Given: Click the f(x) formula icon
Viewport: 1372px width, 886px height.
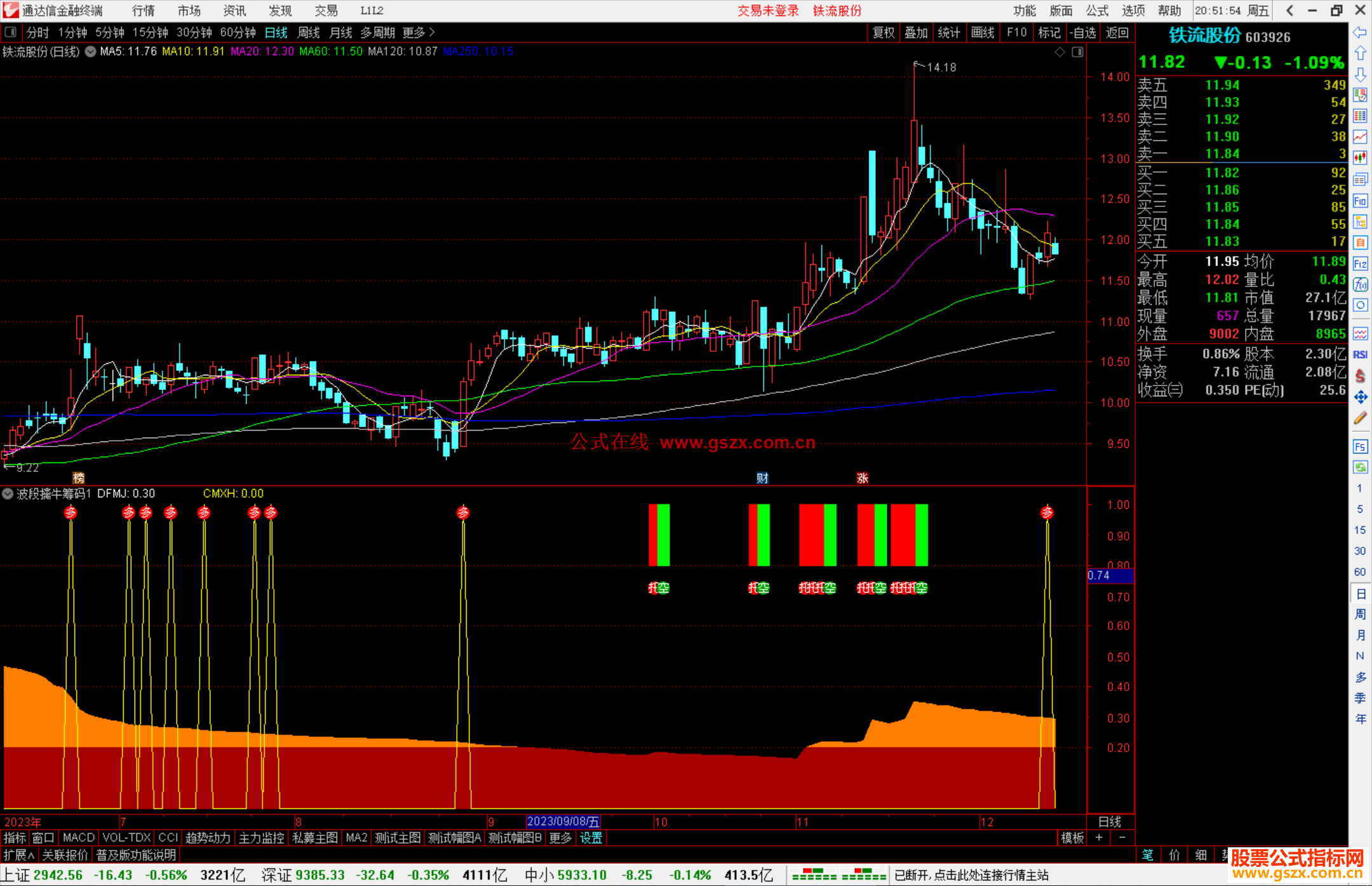Looking at the screenshot, I should (x=1360, y=285).
